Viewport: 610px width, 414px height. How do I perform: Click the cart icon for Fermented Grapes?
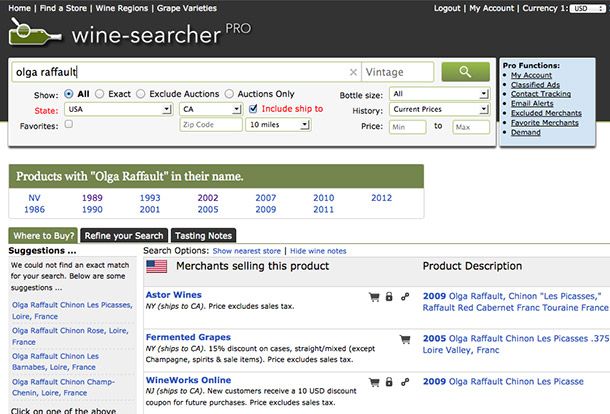pos(405,339)
